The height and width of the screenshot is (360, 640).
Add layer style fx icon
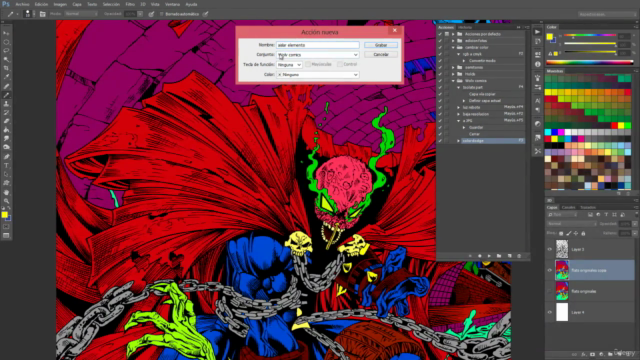pyautogui.click(x=583, y=354)
